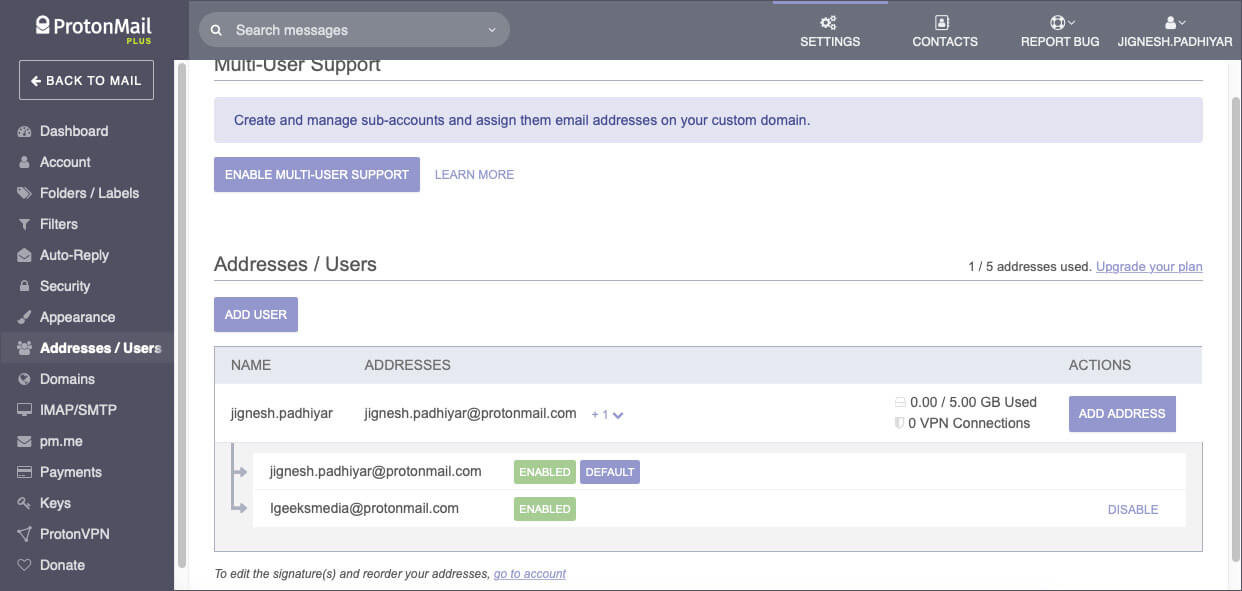
Task: Open the Security settings page
Action: click(x=65, y=286)
